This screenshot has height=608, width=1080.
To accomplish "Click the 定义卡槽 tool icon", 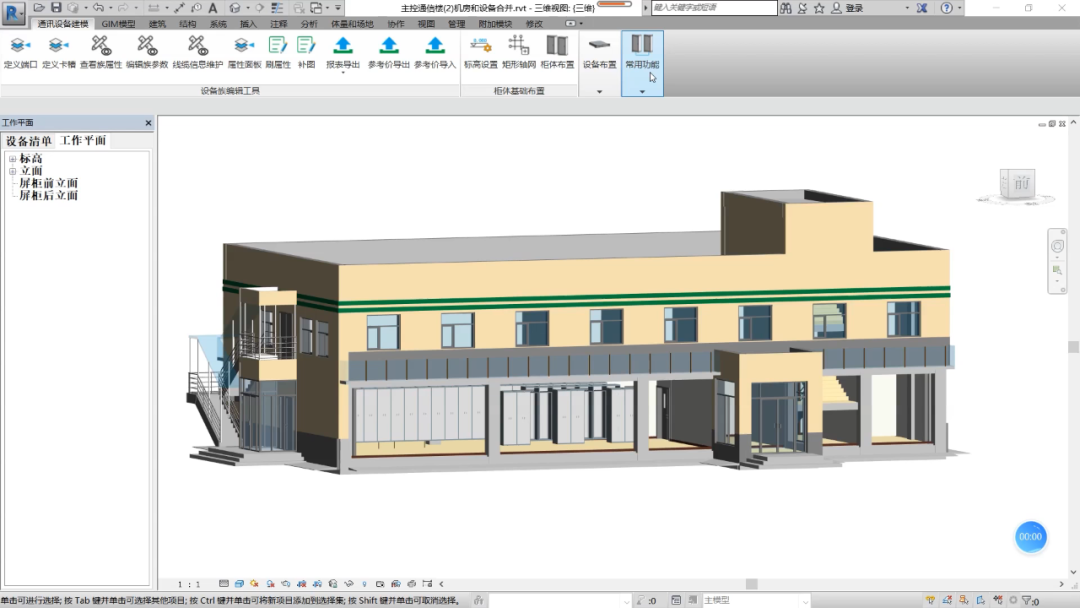I will (x=58, y=47).
